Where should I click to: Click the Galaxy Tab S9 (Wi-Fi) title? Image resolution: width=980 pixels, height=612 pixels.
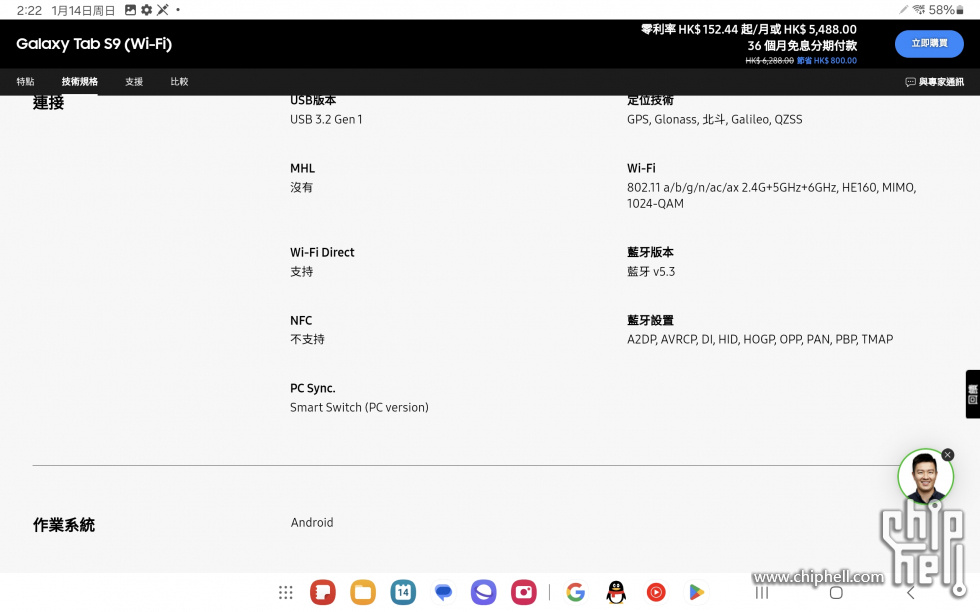(94, 44)
